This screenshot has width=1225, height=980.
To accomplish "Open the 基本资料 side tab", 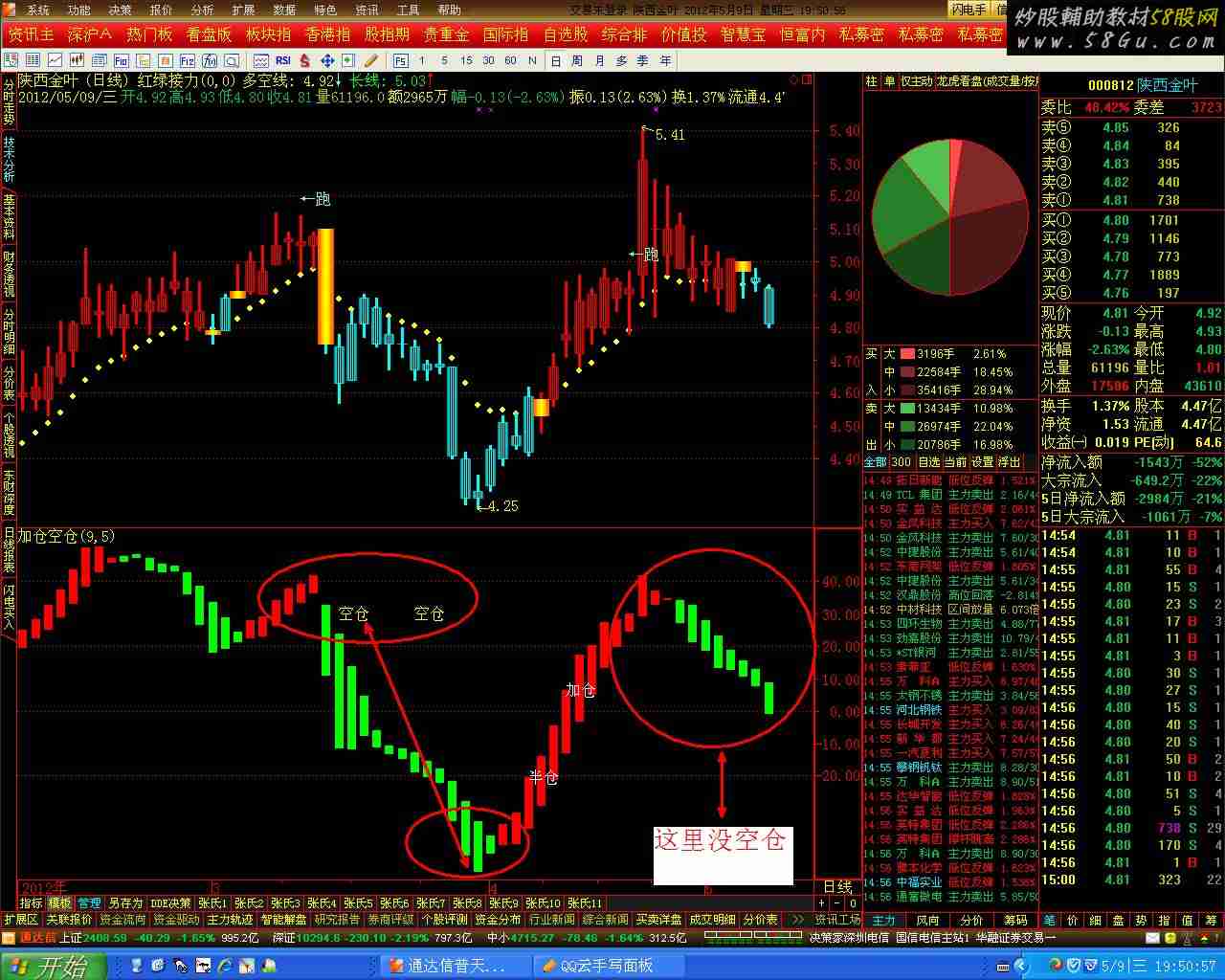I will [9, 217].
